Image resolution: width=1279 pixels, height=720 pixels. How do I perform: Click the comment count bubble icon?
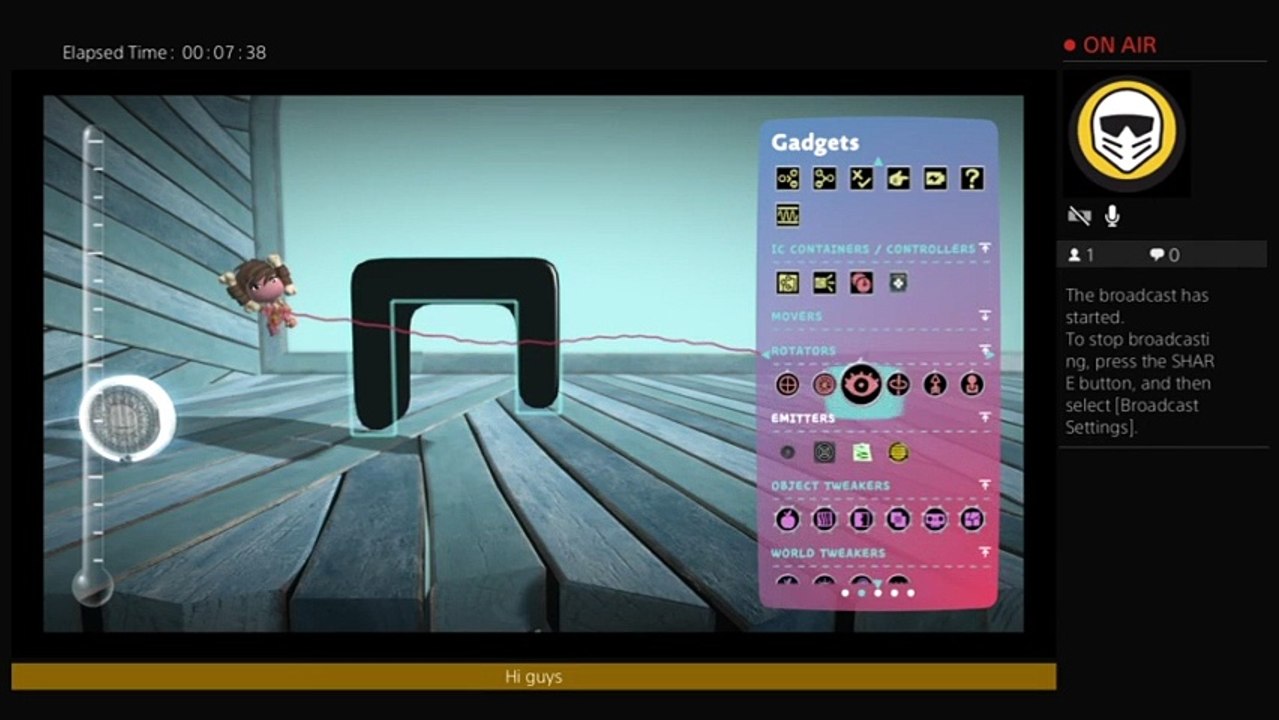coord(1157,255)
